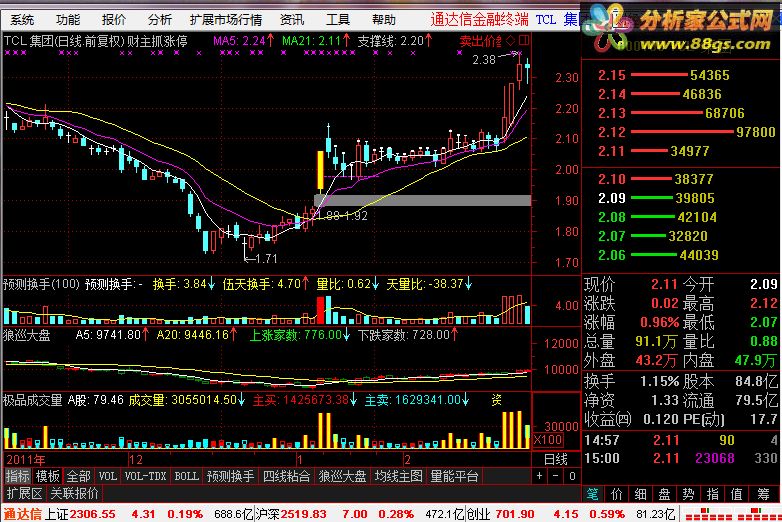
Task: Click the 日线 period label
Action: [555, 459]
